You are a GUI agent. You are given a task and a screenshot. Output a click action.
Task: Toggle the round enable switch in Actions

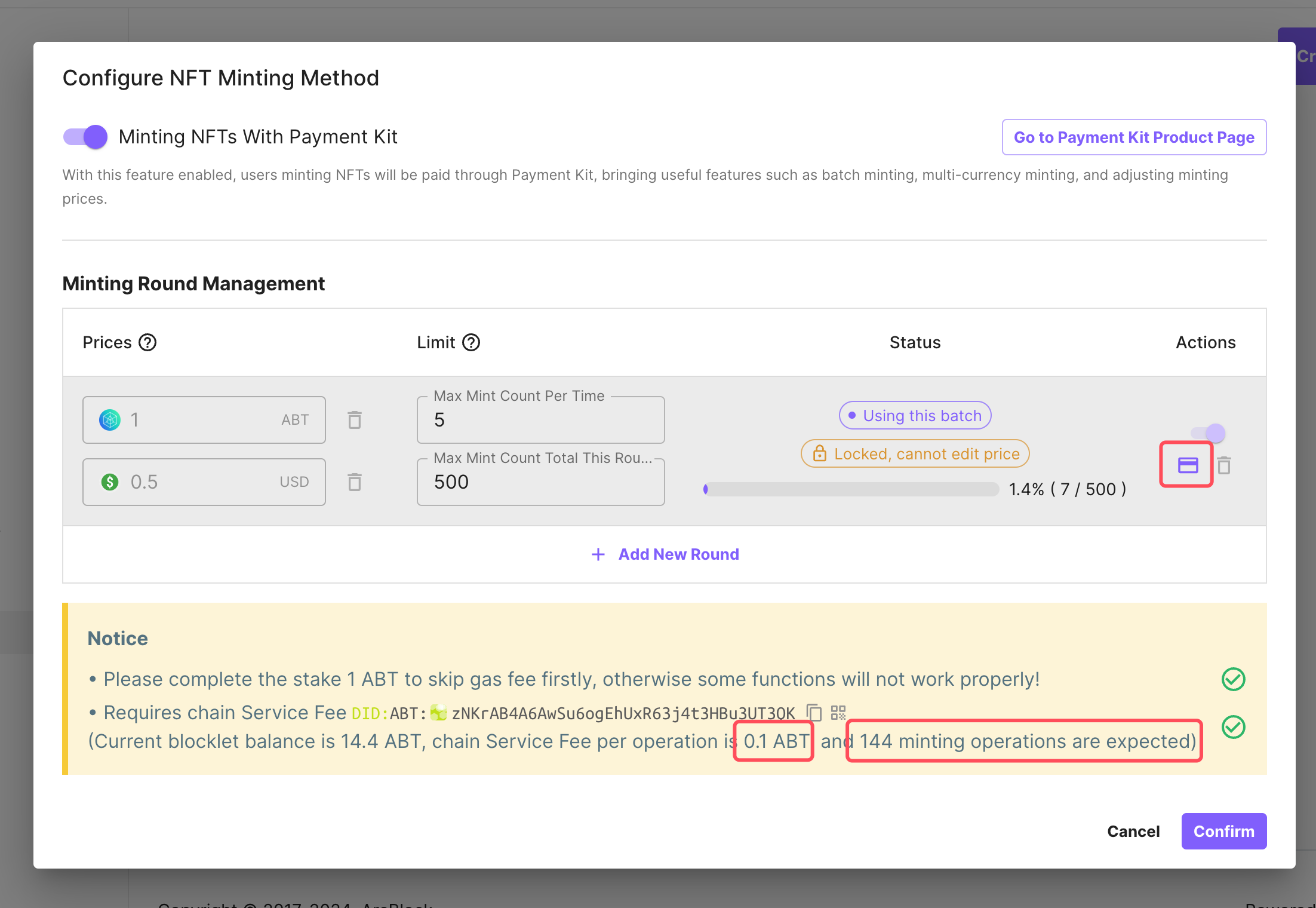(x=1208, y=433)
